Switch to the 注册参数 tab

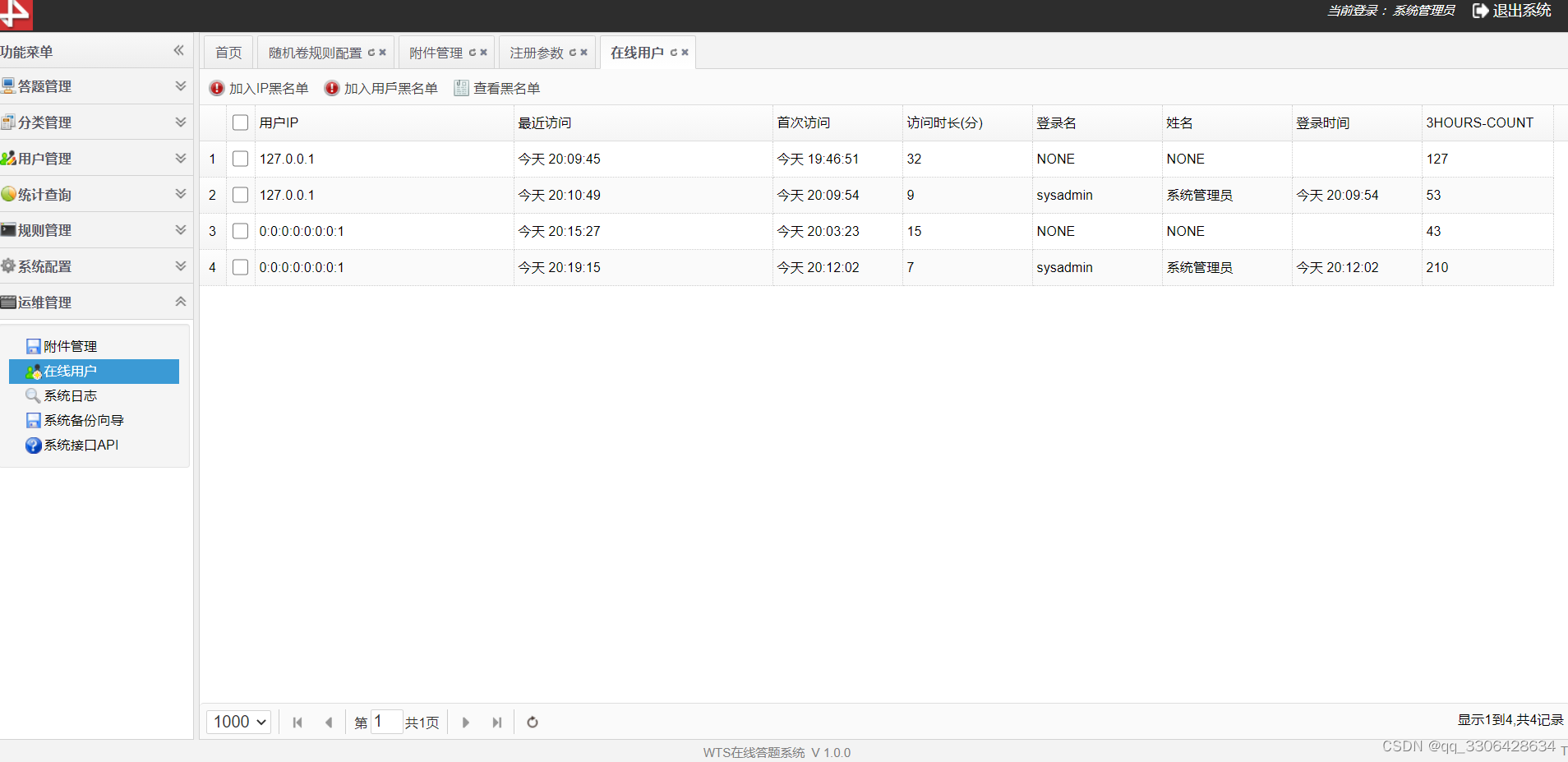pyautogui.click(x=537, y=53)
